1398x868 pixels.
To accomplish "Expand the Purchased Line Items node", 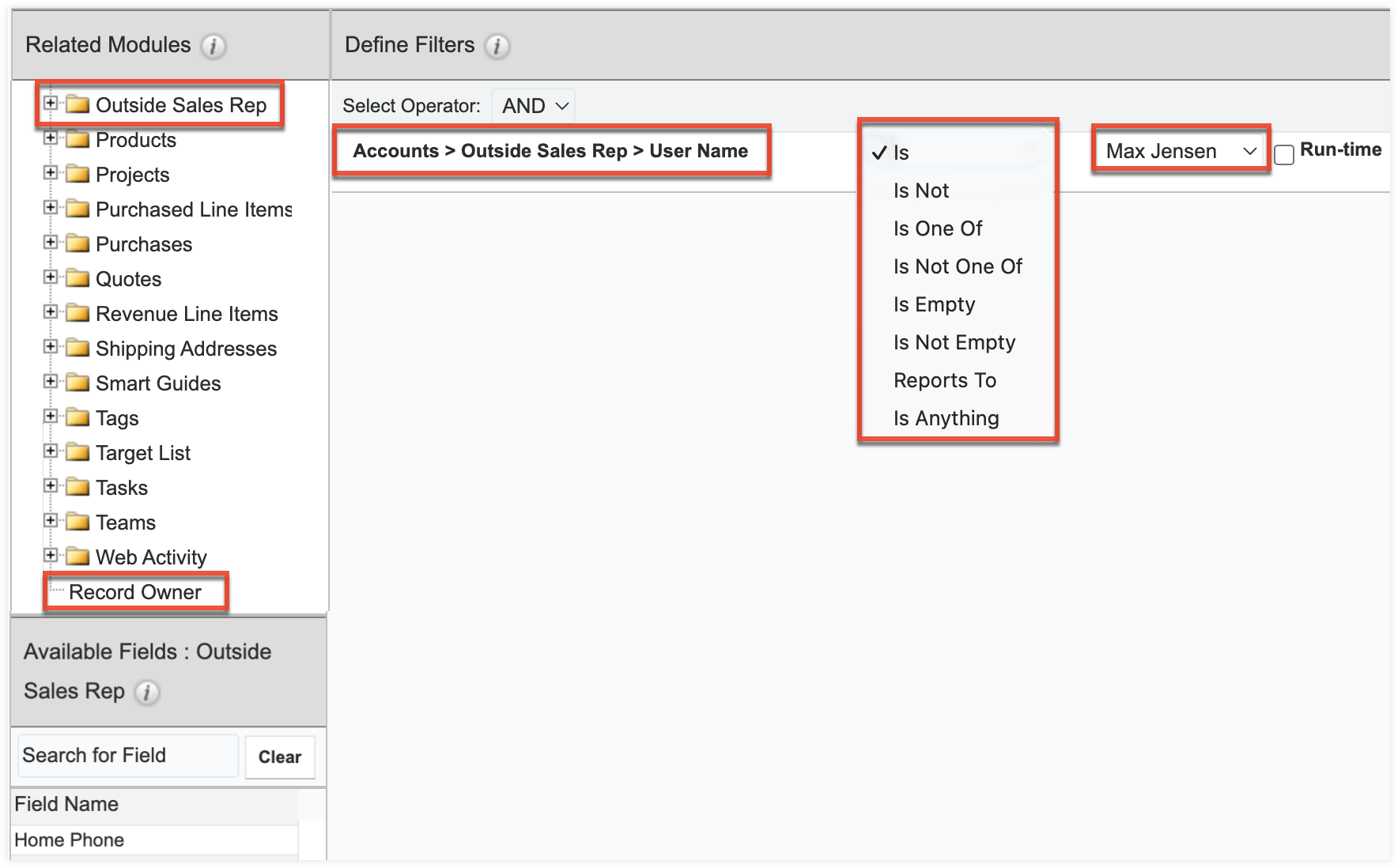I will click(51, 207).
